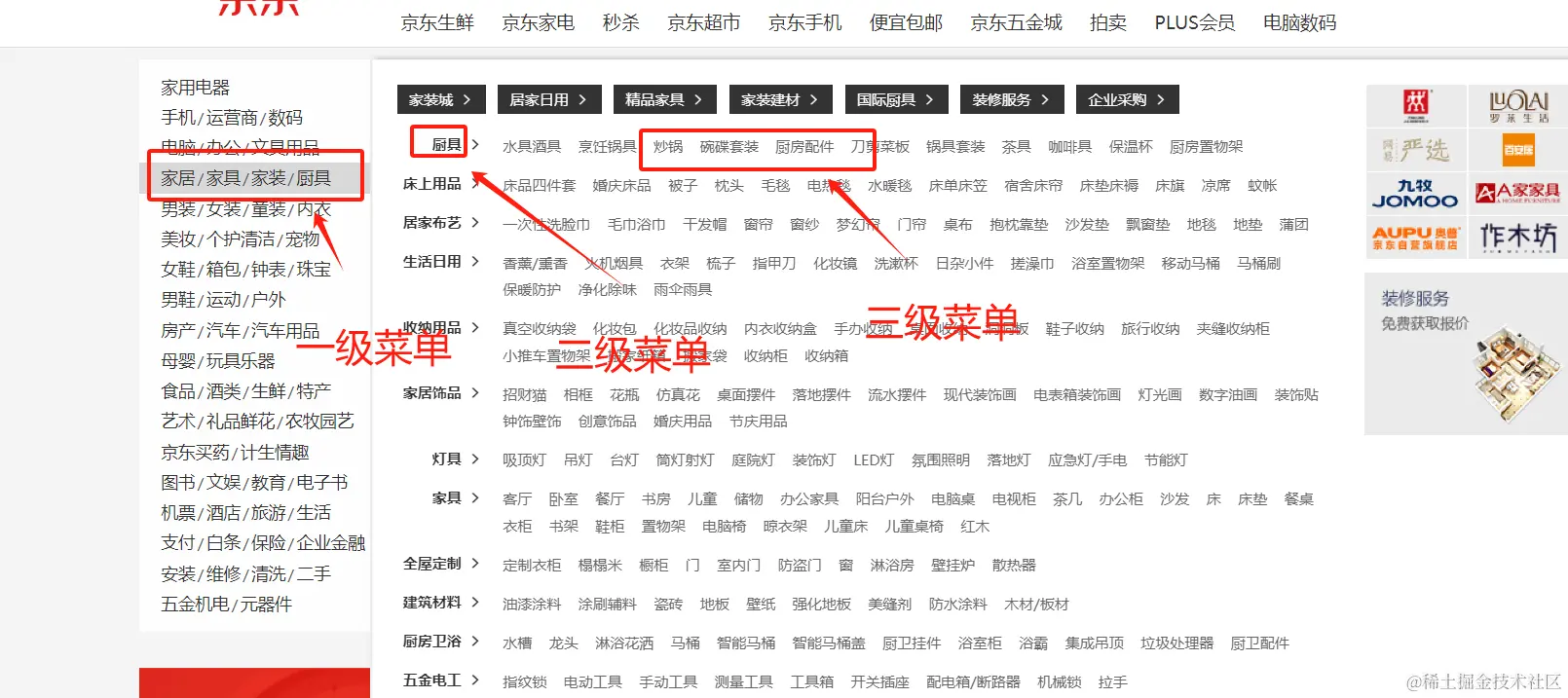Open the 床品四件套 link
The height and width of the screenshot is (698, 1568).
pos(540,186)
